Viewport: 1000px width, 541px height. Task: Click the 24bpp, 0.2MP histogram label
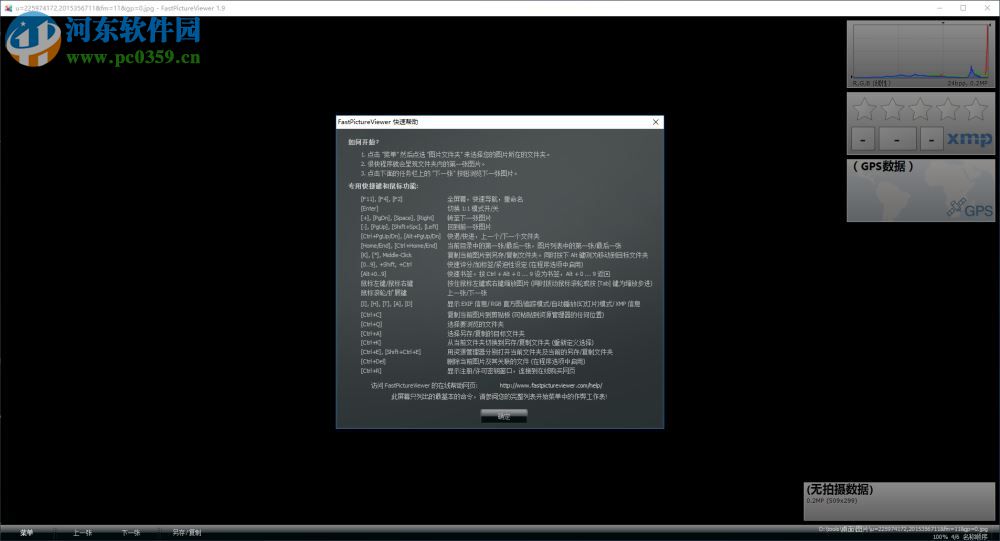click(x=967, y=83)
